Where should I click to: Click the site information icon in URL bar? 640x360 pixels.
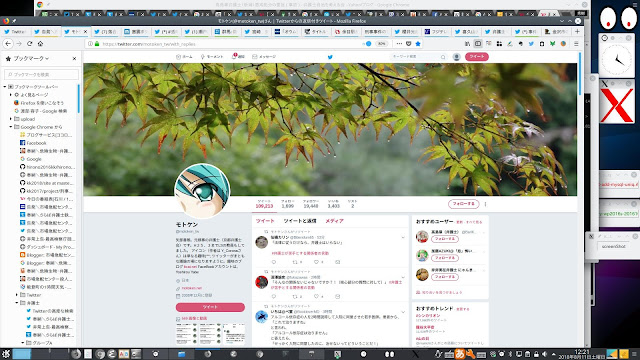click(x=90, y=44)
